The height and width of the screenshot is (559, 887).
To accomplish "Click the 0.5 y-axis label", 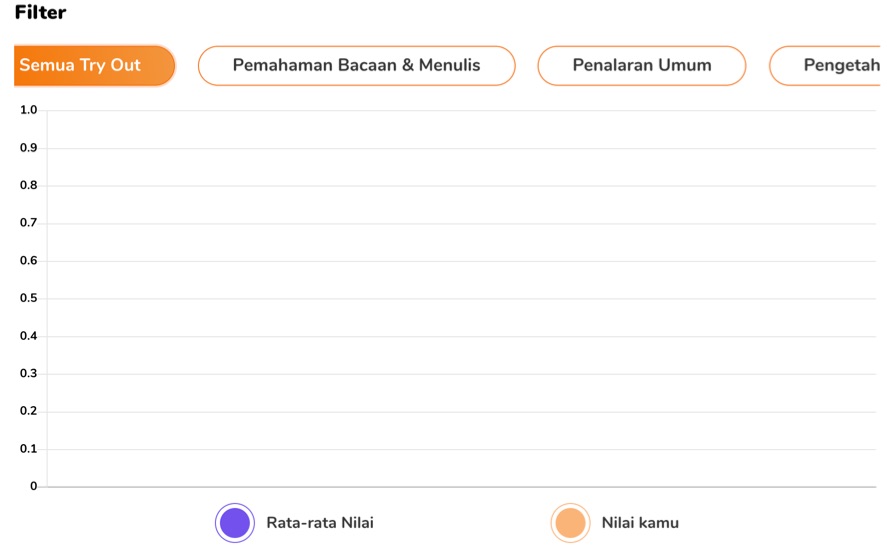I will pos(28,298).
